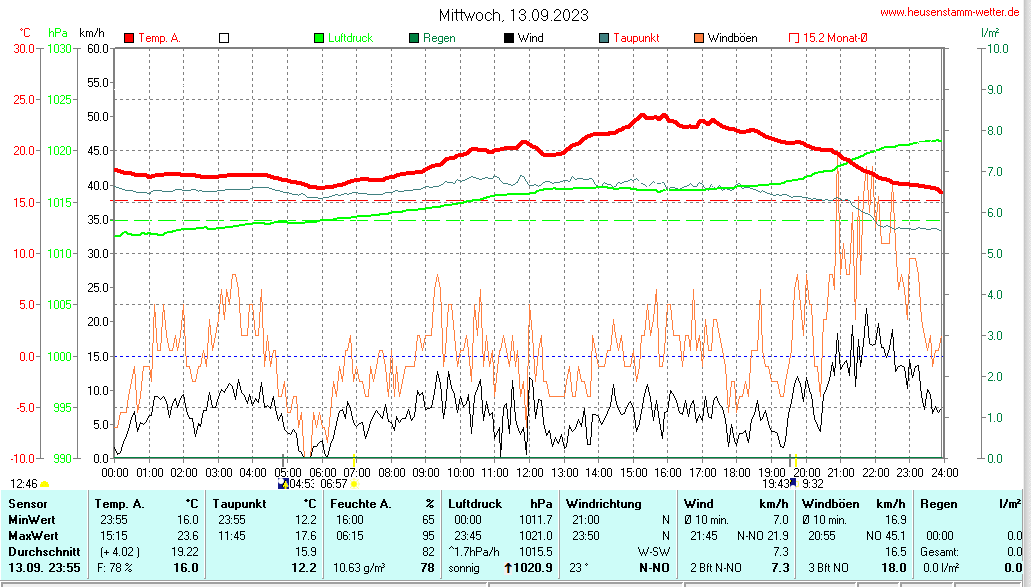Image resolution: width=1034 pixels, height=587 pixels.
Task: Click the bright green Luftdruck legend square
Action: point(319,38)
